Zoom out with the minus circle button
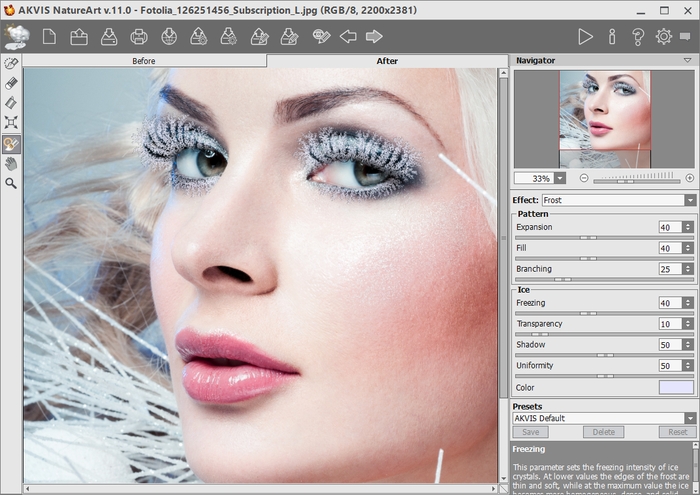The image size is (700, 495). [584, 178]
